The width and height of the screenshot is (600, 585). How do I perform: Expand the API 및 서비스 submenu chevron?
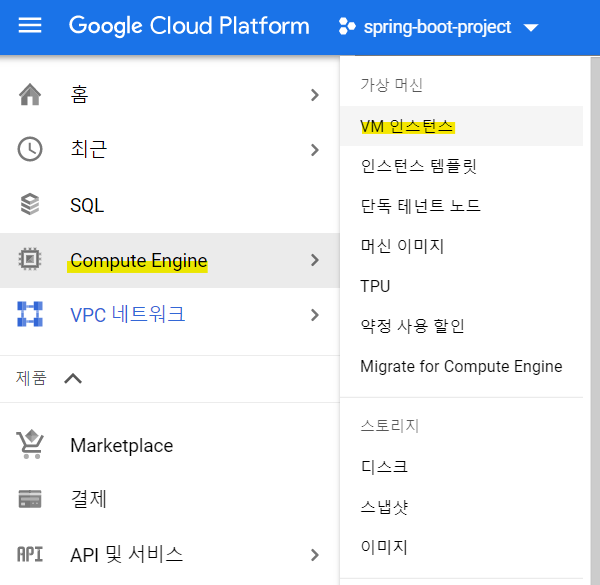(x=315, y=555)
